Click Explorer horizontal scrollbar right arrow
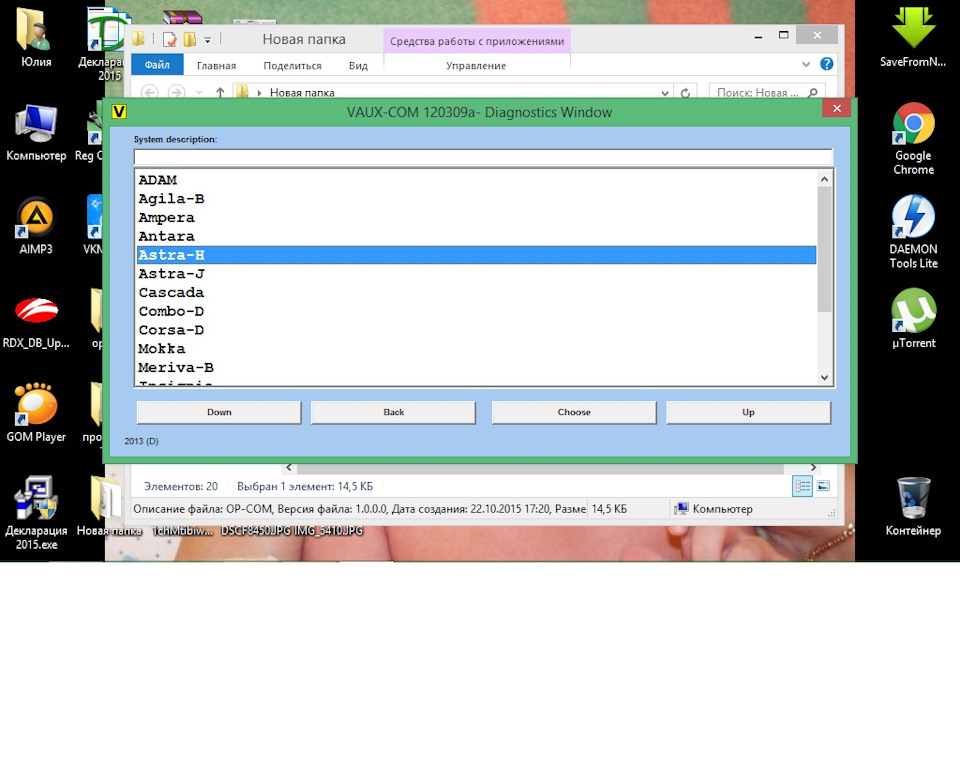 (814, 468)
